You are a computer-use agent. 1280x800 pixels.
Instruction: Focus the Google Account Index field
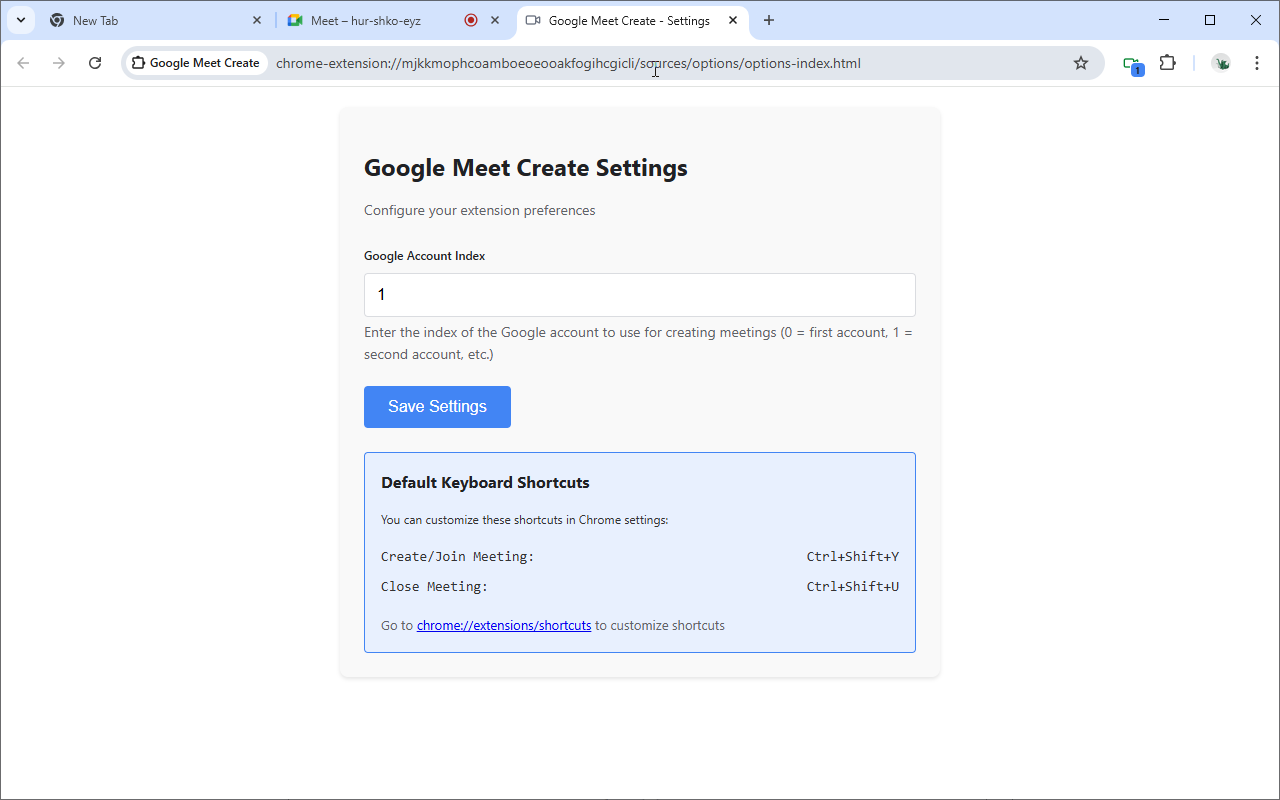pyautogui.click(x=639, y=295)
